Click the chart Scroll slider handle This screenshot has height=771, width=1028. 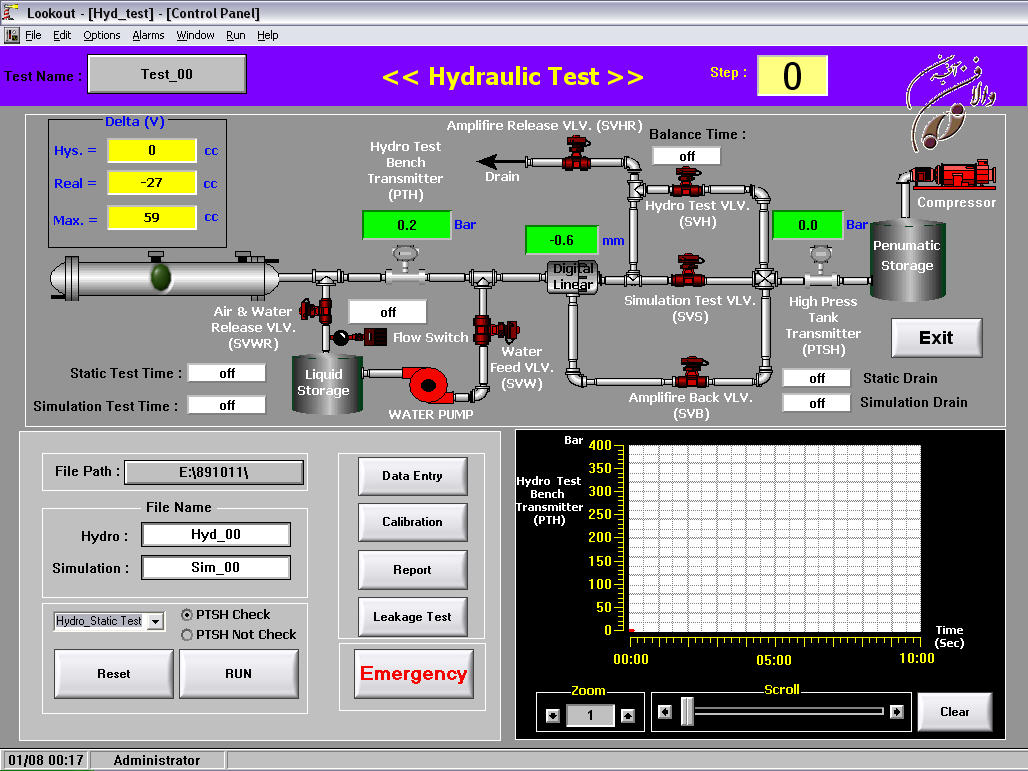click(x=687, y=711)
